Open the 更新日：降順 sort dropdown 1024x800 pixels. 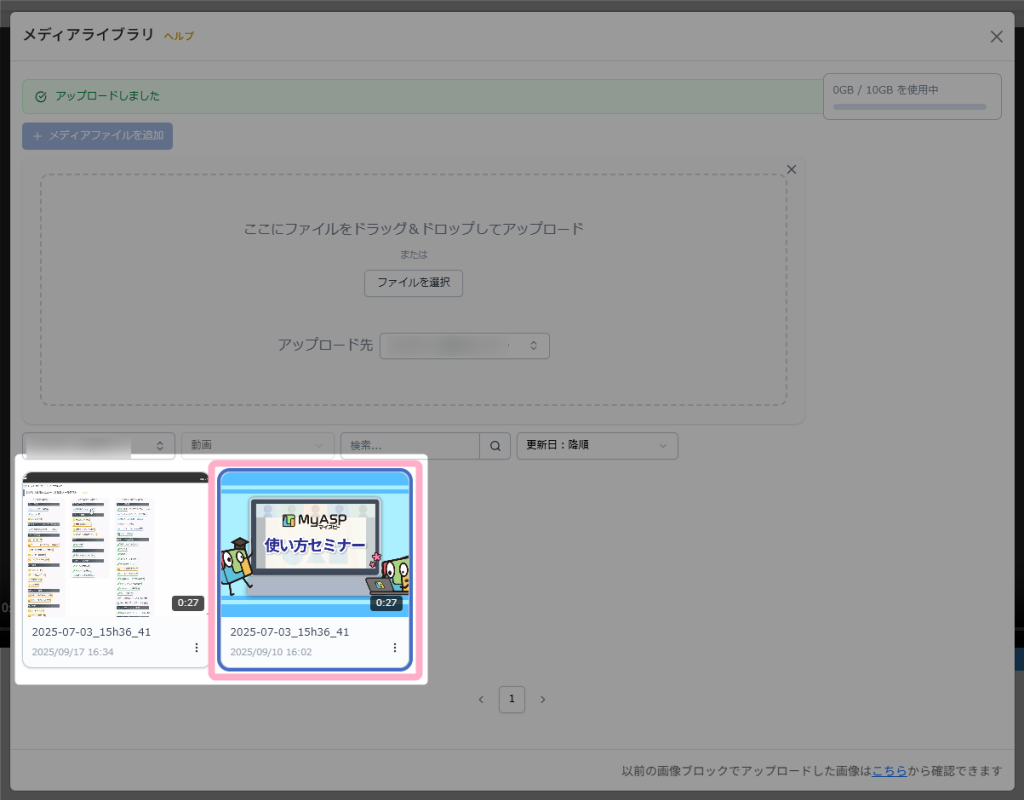(x=597, y=446)
